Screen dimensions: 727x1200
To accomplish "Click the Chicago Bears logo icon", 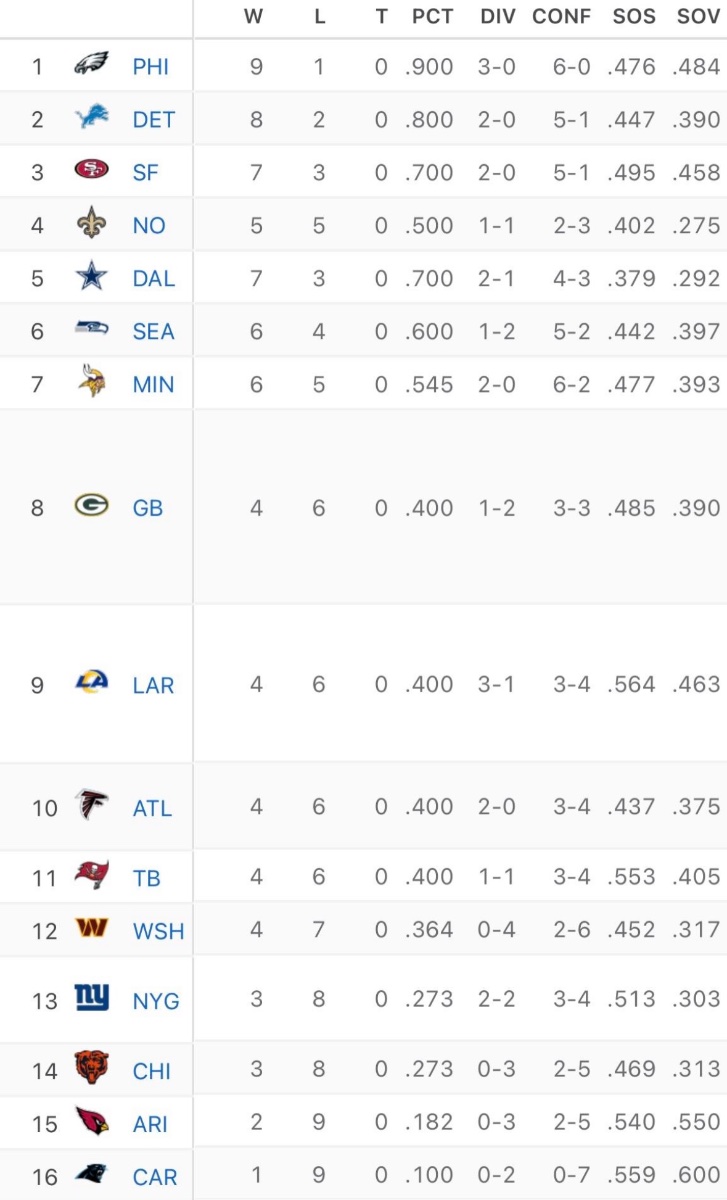I will pos(91,1069).
